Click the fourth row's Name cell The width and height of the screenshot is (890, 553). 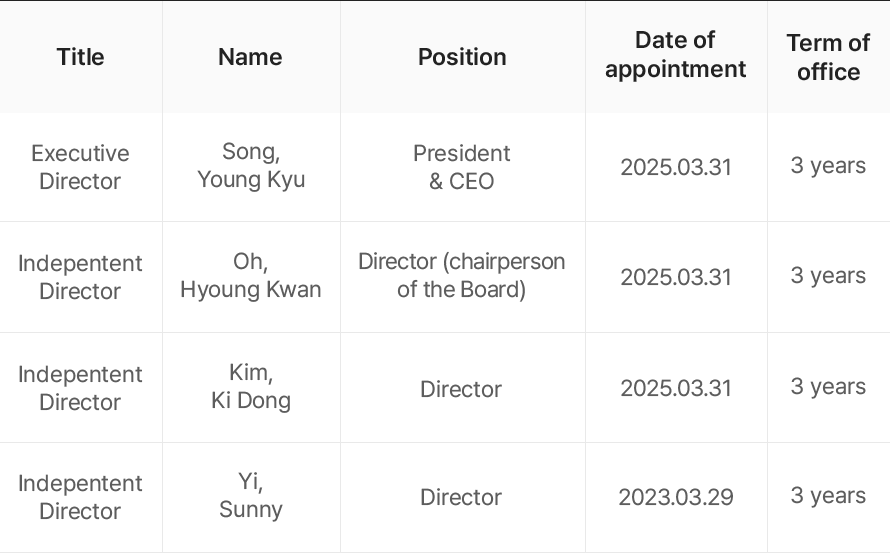click(x=251, y=497)
